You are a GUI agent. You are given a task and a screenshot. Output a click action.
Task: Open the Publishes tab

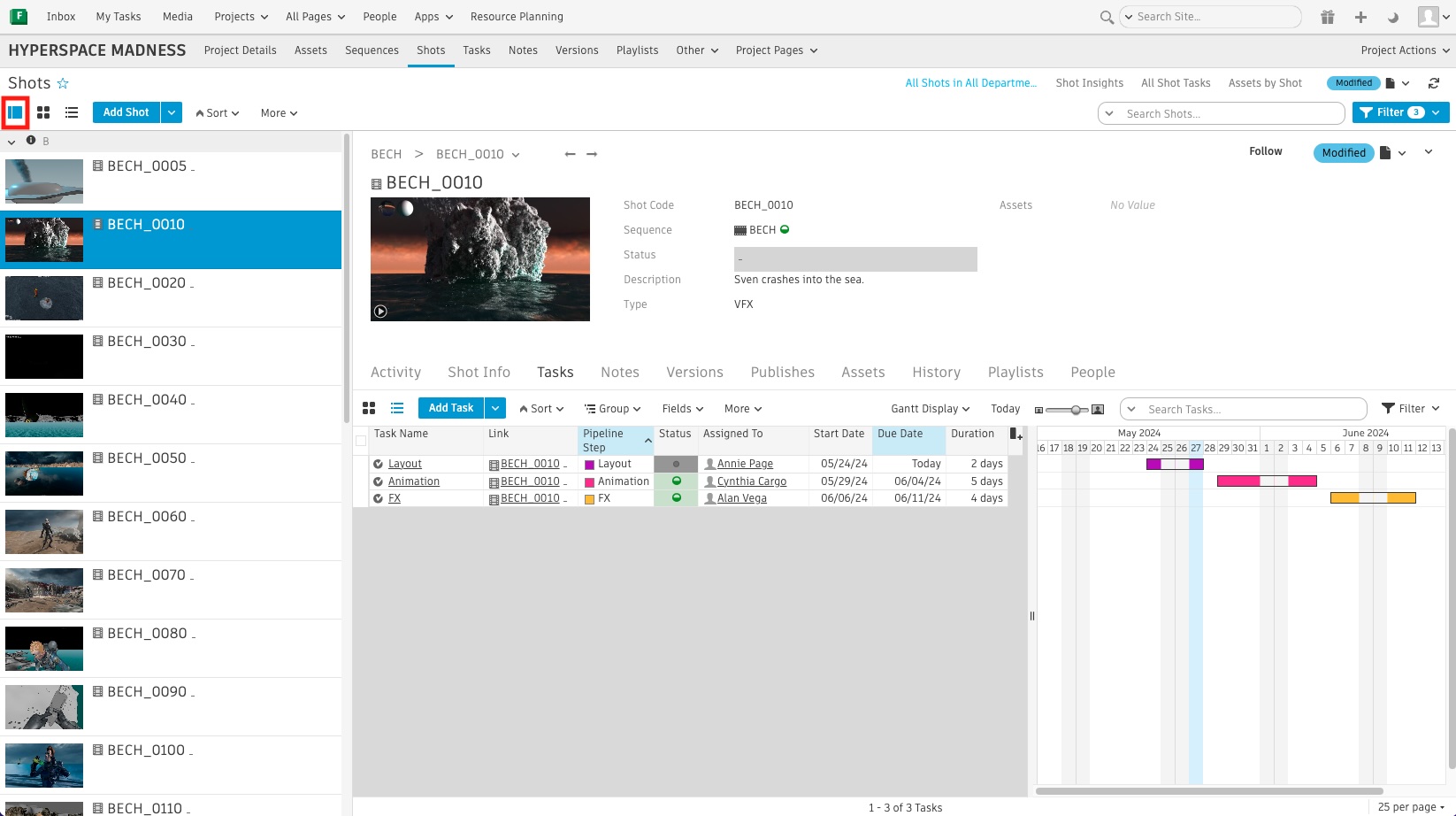point(783,373)
